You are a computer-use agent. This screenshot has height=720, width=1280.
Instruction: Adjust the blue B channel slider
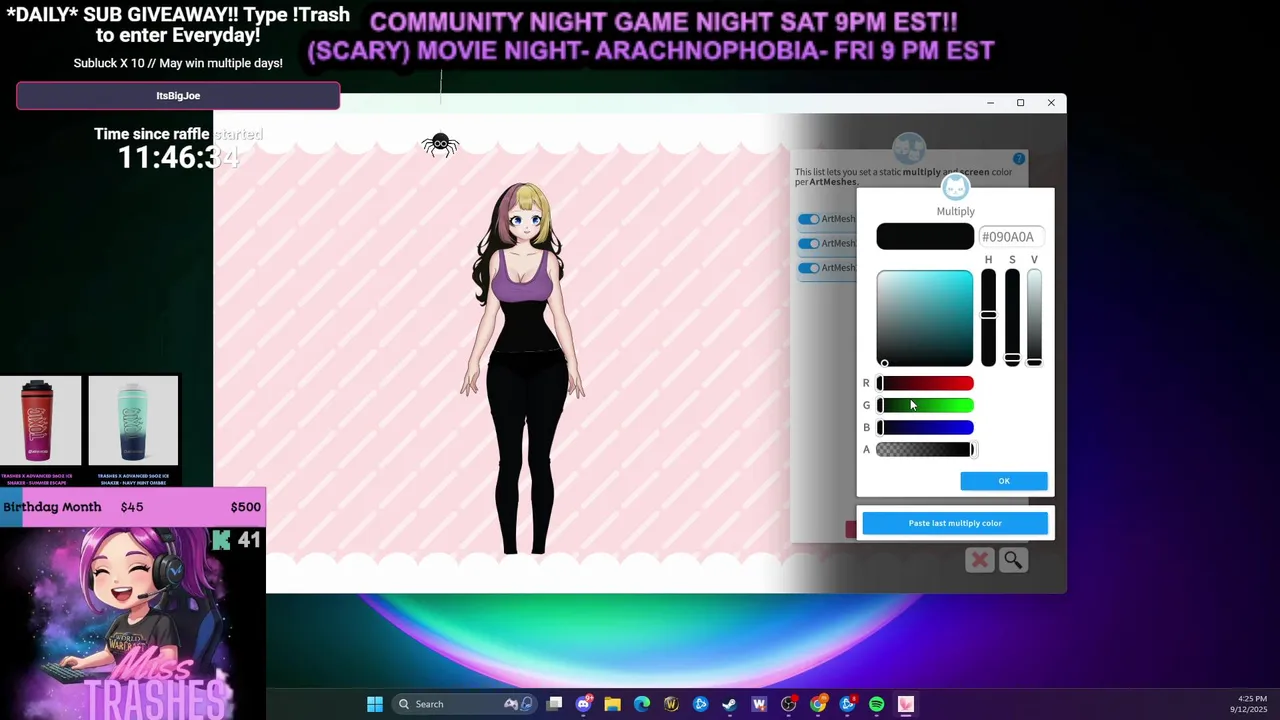(925, 428)
